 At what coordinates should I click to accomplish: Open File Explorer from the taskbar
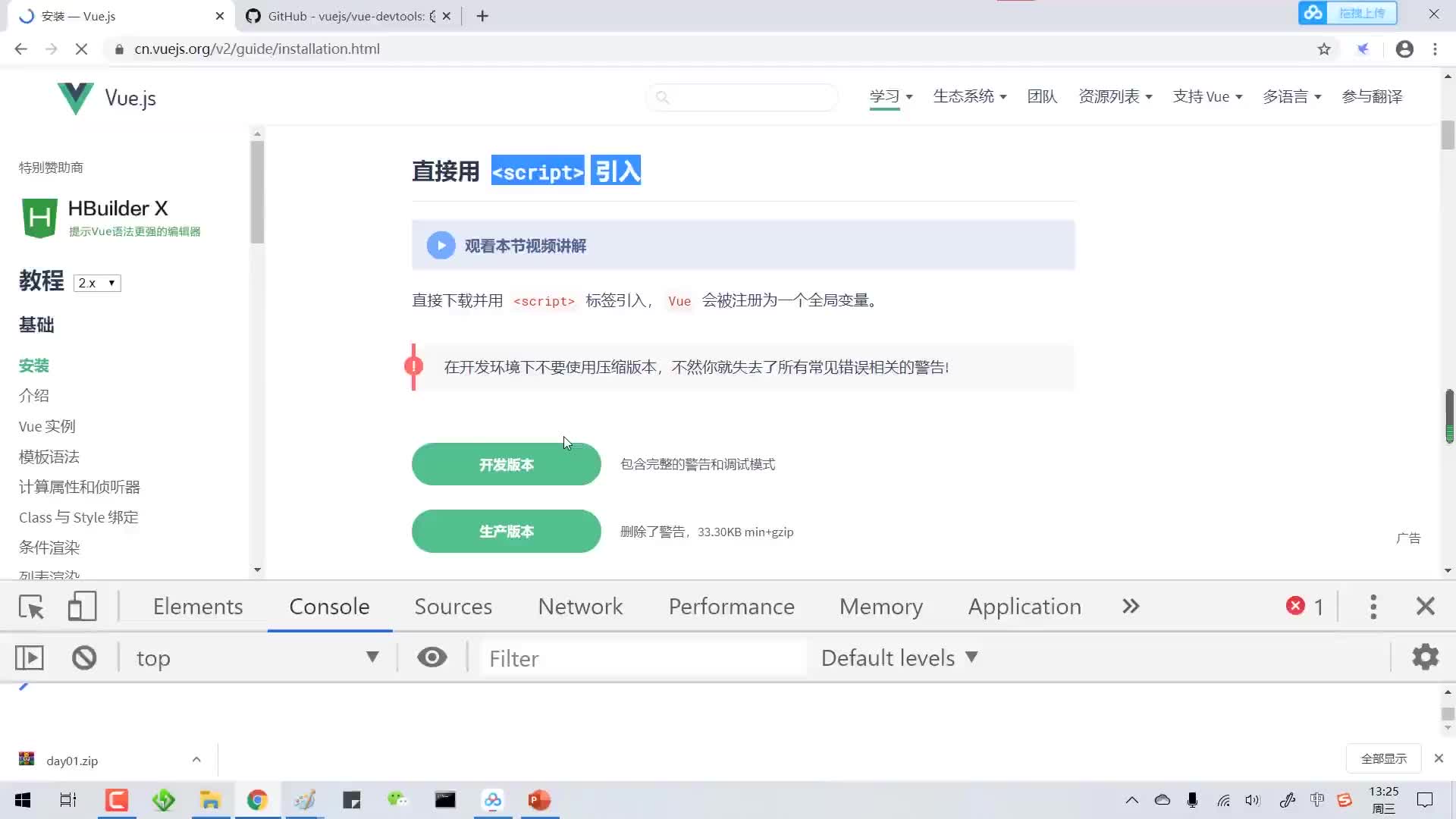(210, 800)
